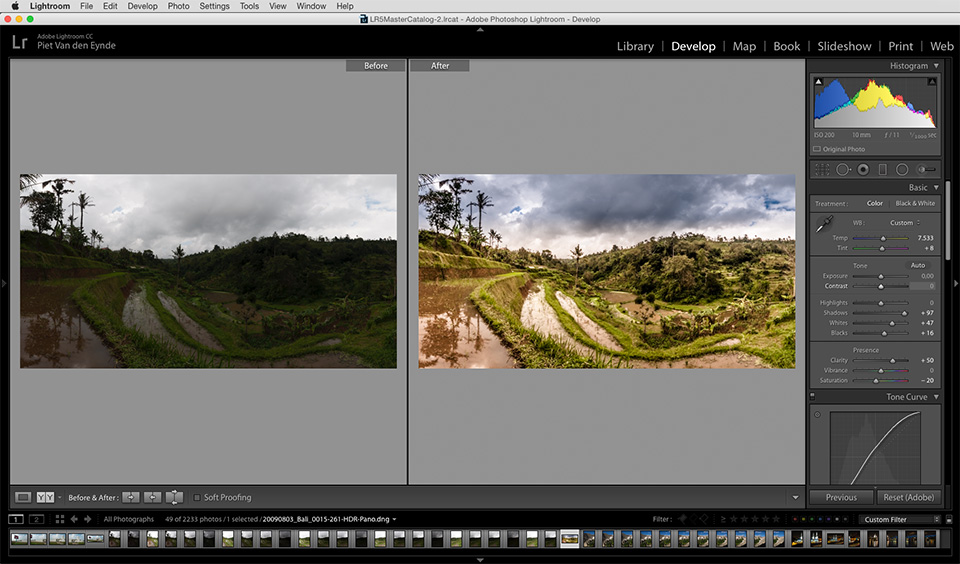Copy After settings to Before button

point(152,497)
